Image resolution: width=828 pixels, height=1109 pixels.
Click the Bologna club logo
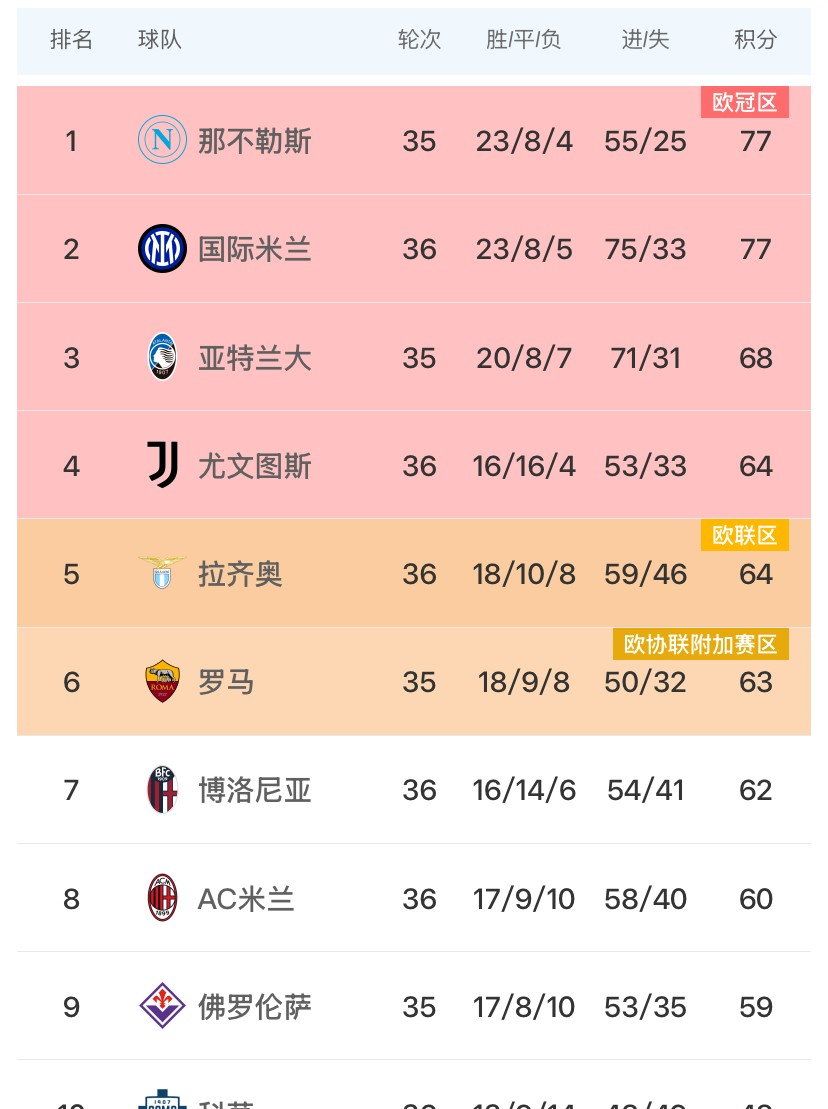pos(162,790)
